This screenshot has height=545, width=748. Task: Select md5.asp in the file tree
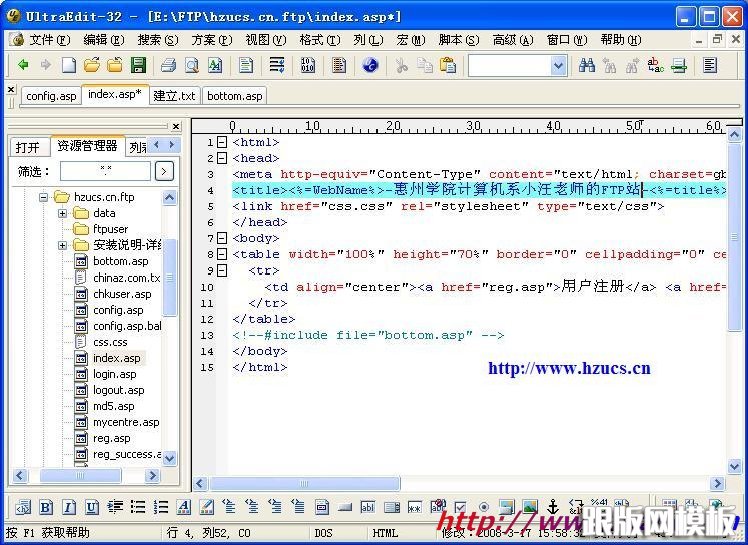tap(114, 406)
